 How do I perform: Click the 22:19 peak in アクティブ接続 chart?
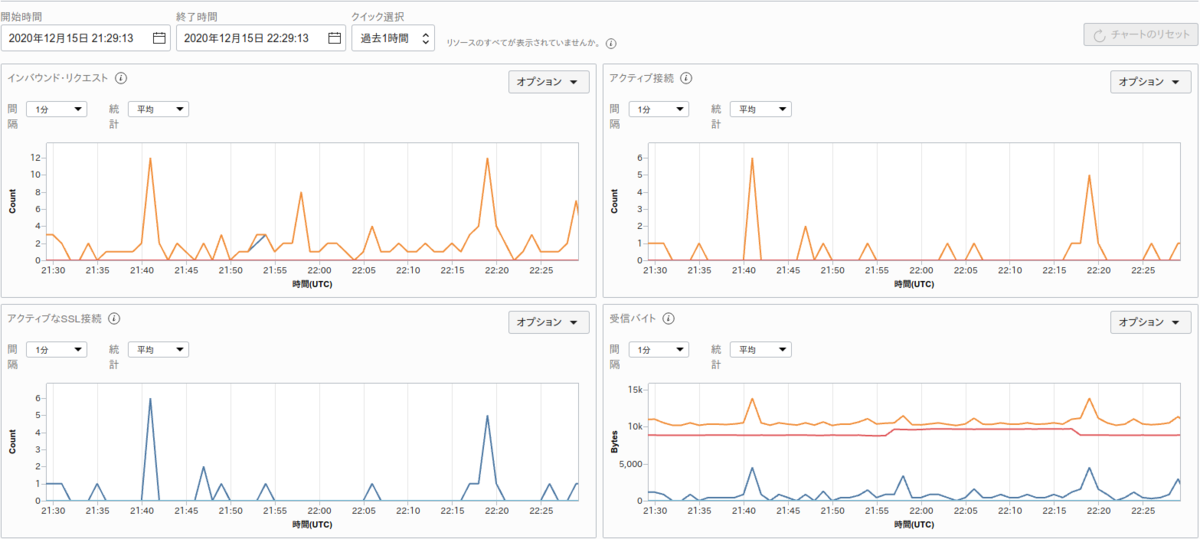pos(1089,175)
